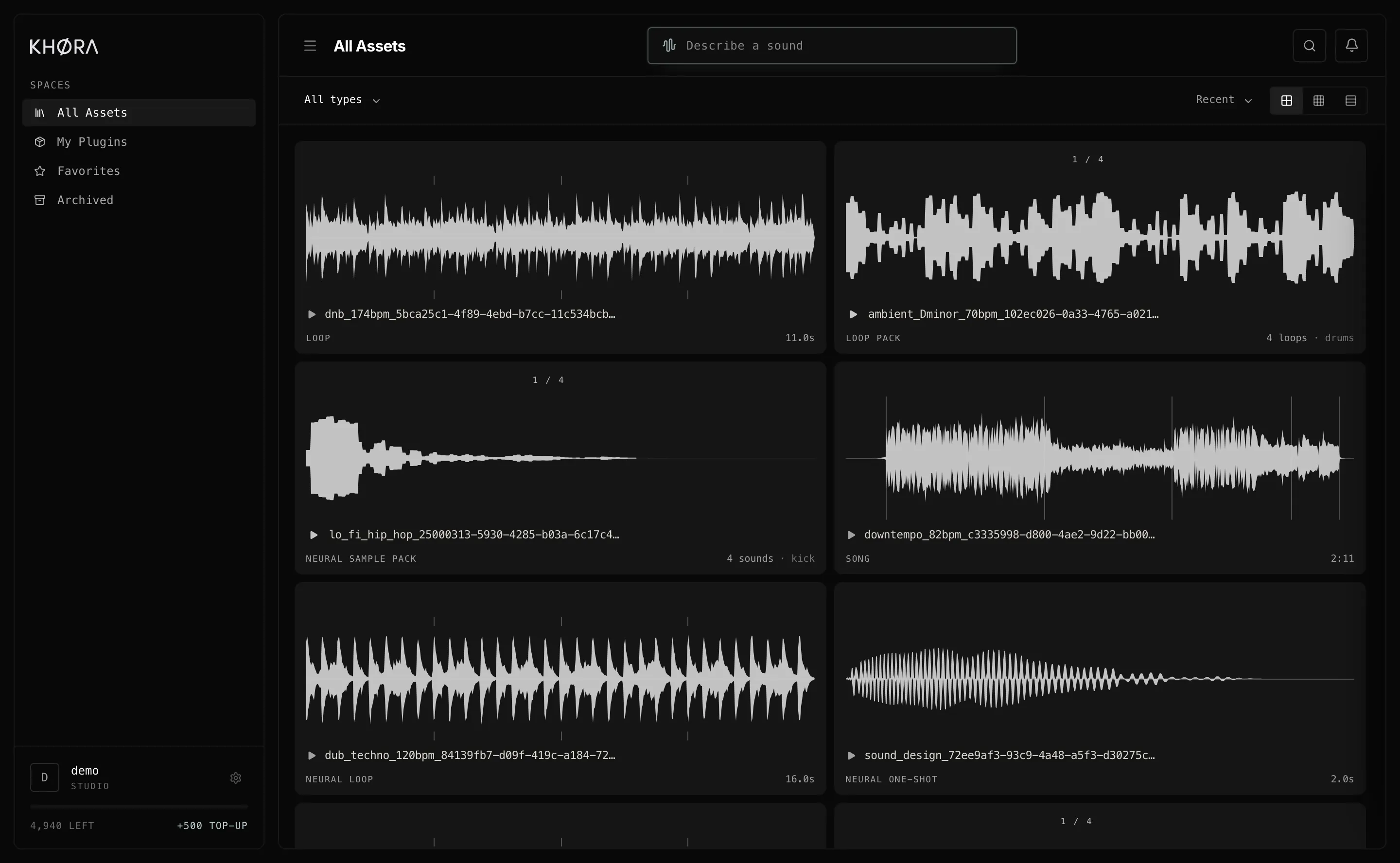Click the waveform icon in search field
The image size is (1400, 863).
(669, 45)
